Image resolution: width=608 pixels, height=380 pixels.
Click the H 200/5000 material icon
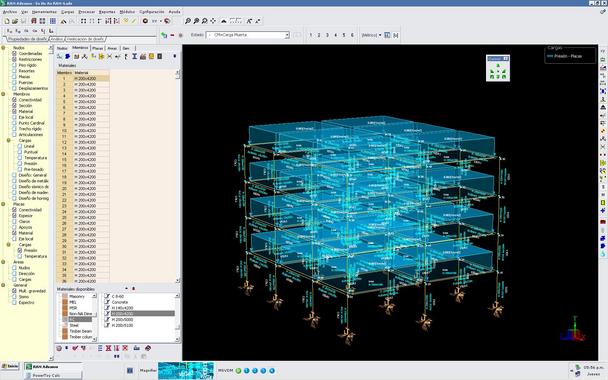(107, 320)
